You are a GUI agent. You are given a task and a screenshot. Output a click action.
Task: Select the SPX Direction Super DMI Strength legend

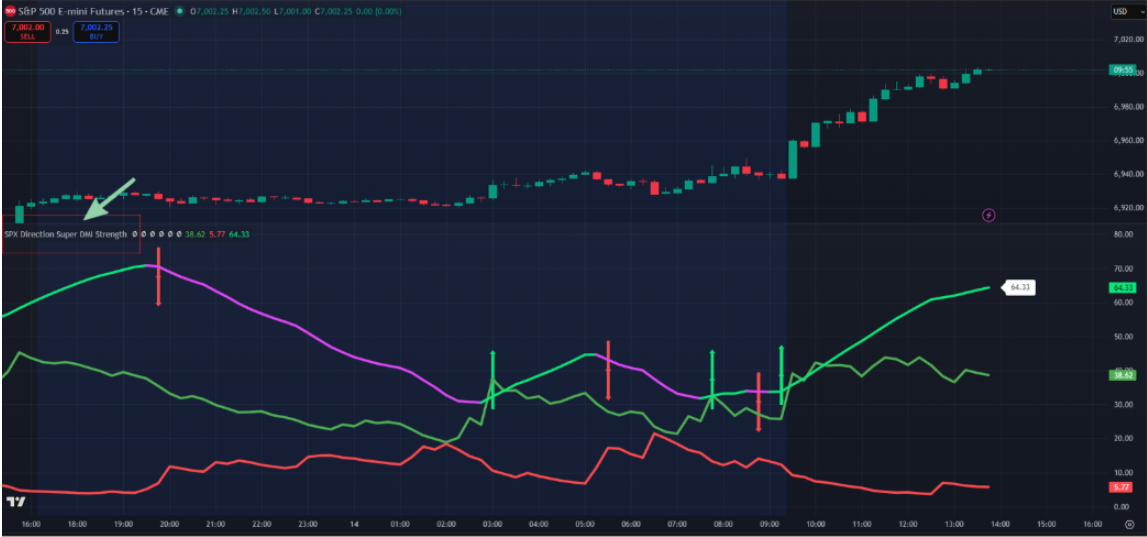(66, 234)
